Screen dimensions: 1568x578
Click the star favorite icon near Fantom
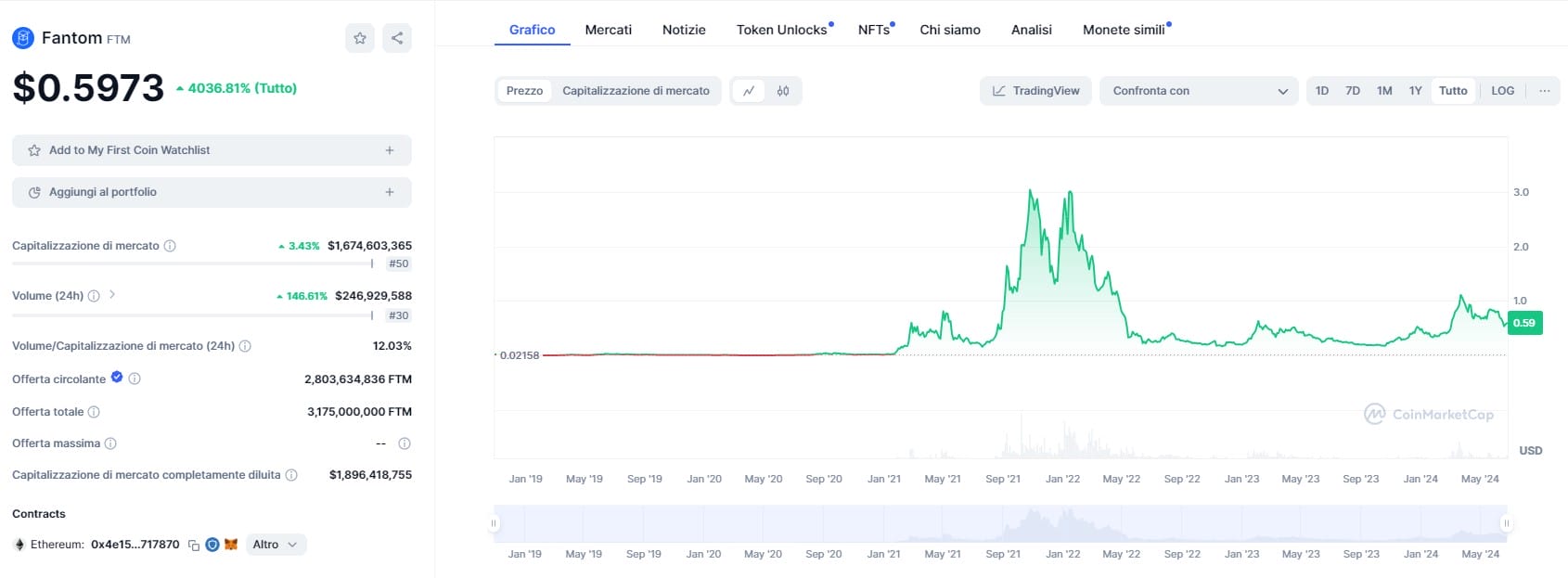click(360, 38)
